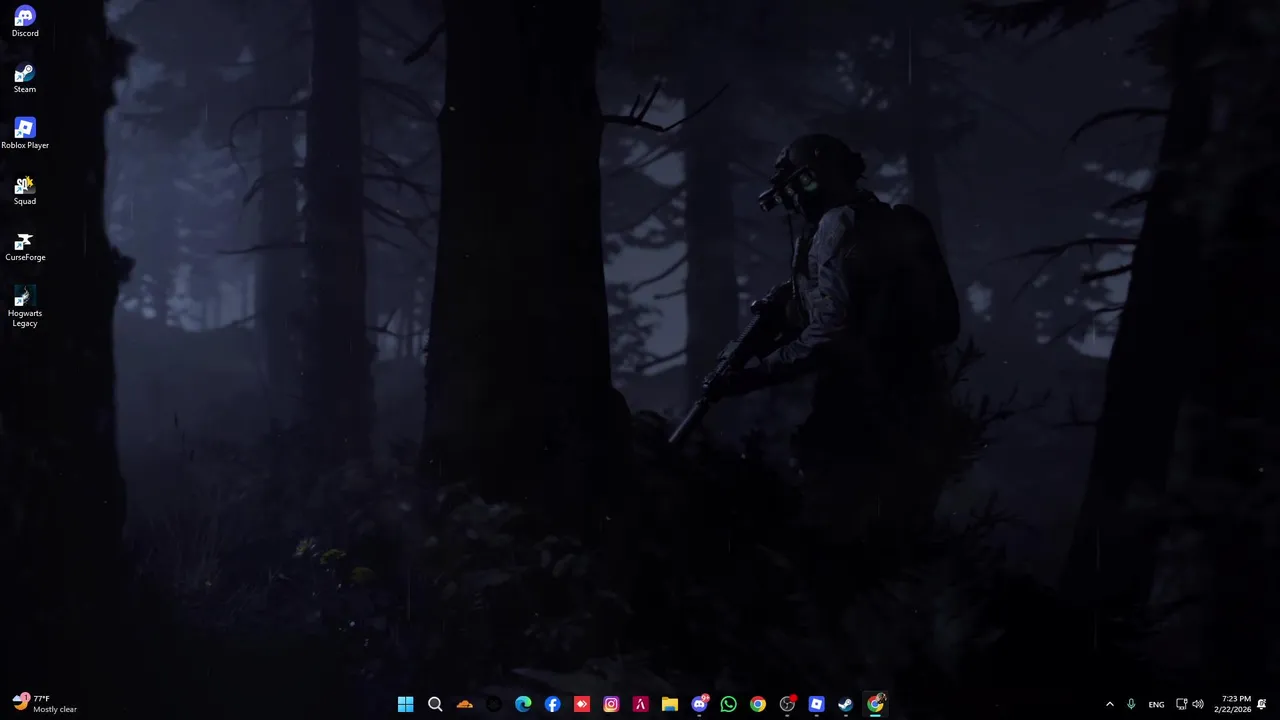
Task: Open File Explorer from the taskbar
Action: (x=670, y=704)
